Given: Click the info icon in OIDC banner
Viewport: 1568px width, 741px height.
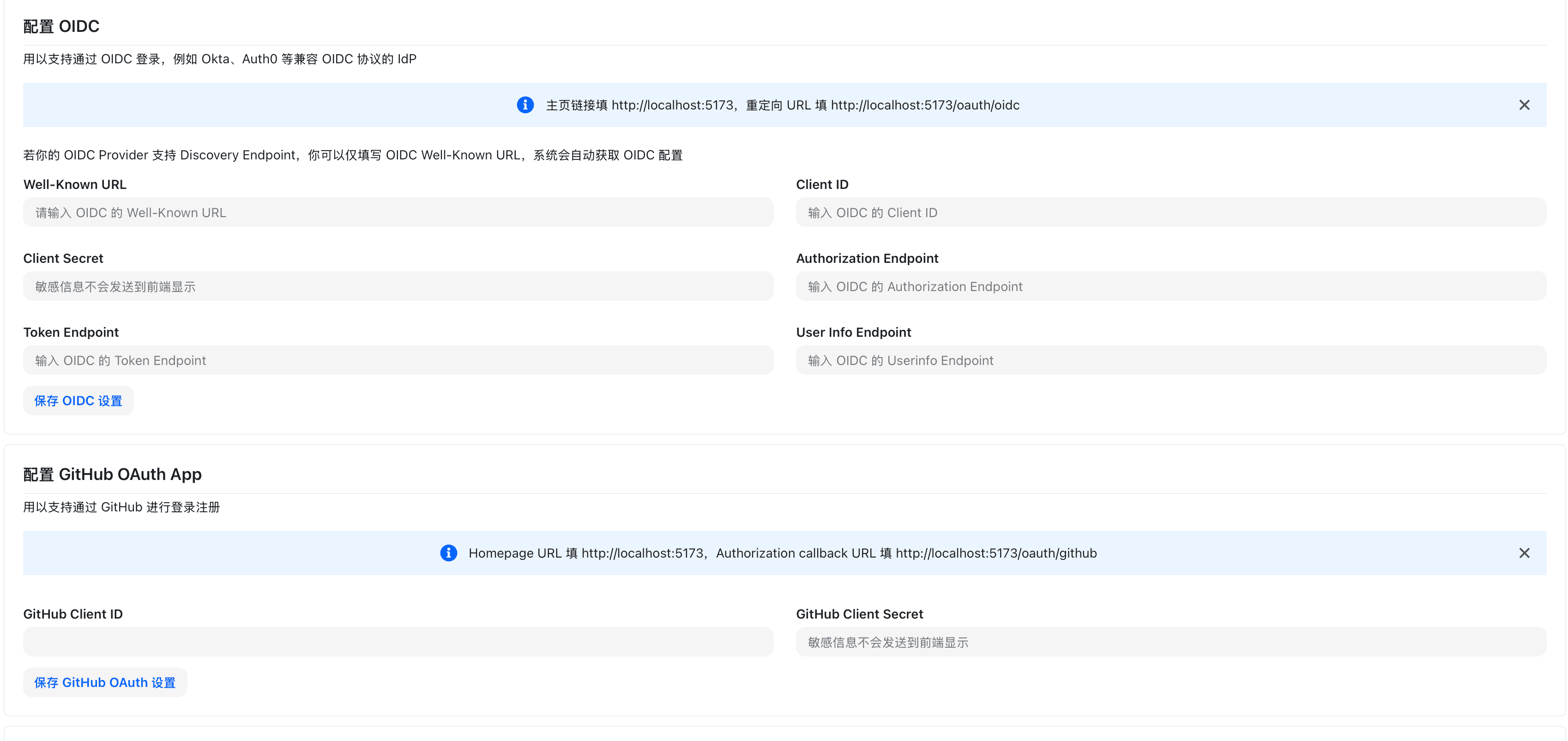Looking at the screenshot, I should tap(525, 105).
